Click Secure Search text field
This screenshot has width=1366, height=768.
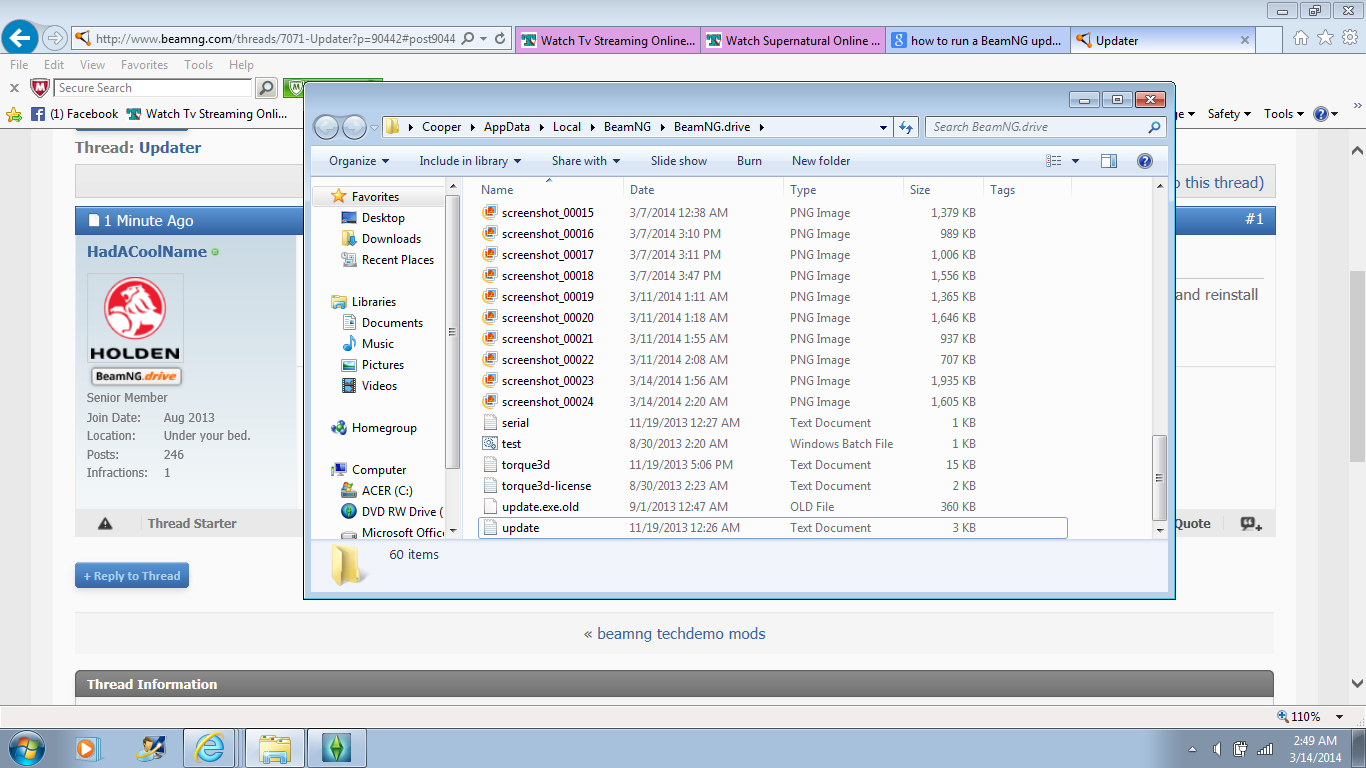154,88
